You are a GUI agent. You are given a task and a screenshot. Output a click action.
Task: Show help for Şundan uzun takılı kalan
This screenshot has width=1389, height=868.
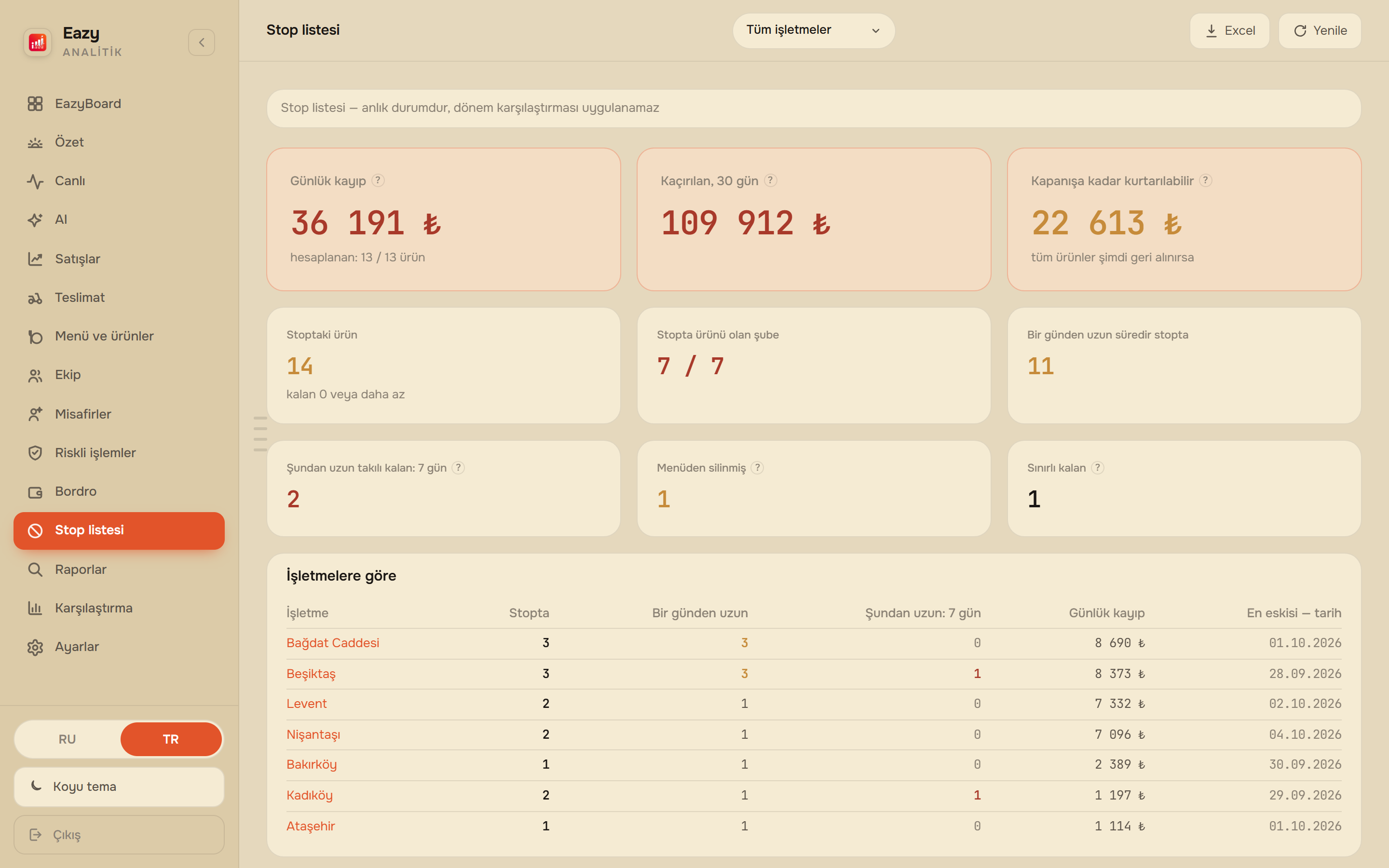pos(458,467)
